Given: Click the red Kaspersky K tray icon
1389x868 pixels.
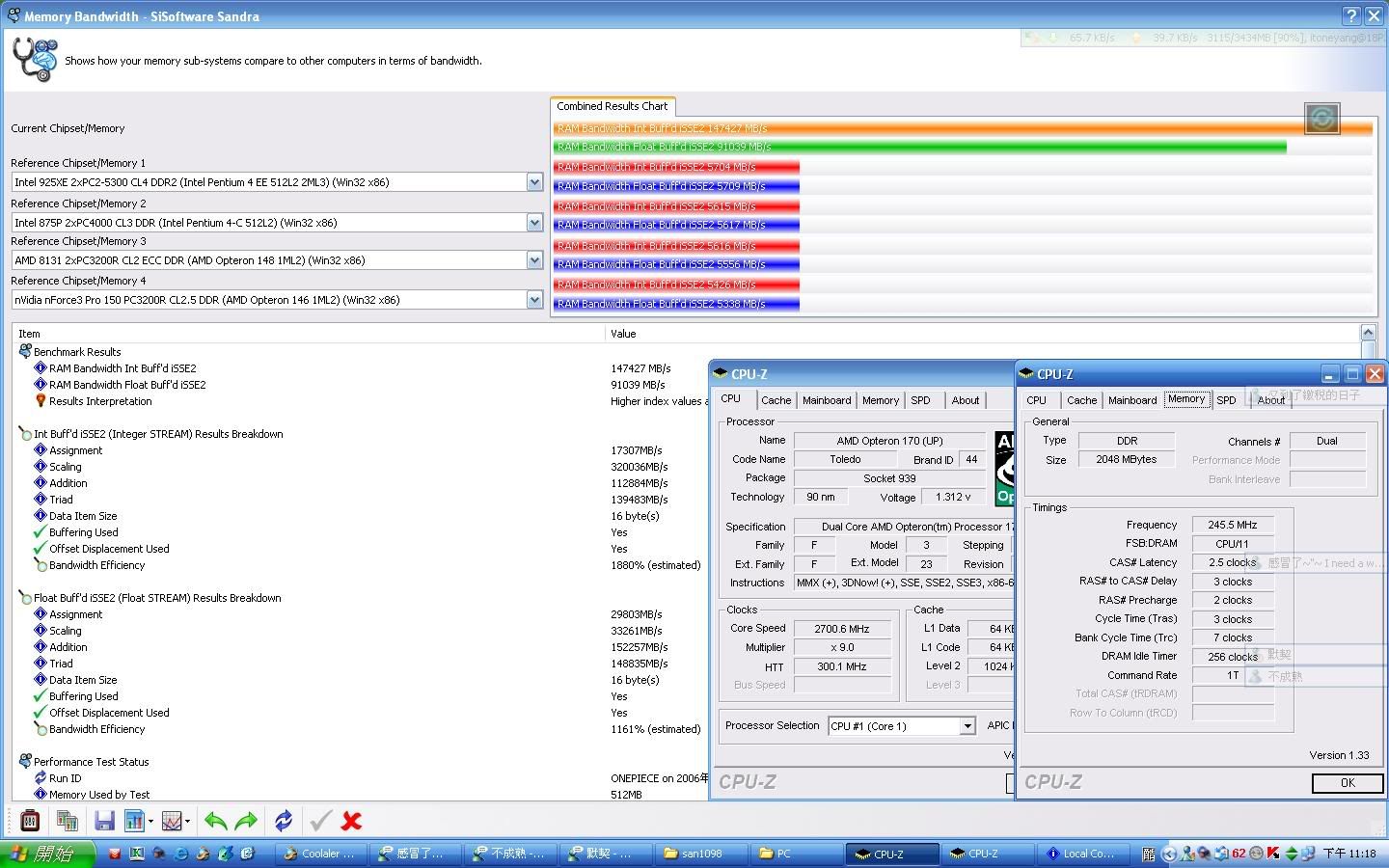Looking at the screenshot, I should pyautogui.click(x=1272, y=854).
